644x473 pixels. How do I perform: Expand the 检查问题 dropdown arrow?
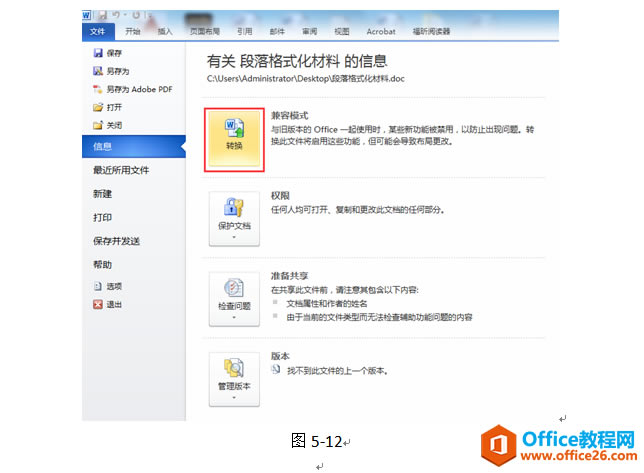tap(234, 317)
